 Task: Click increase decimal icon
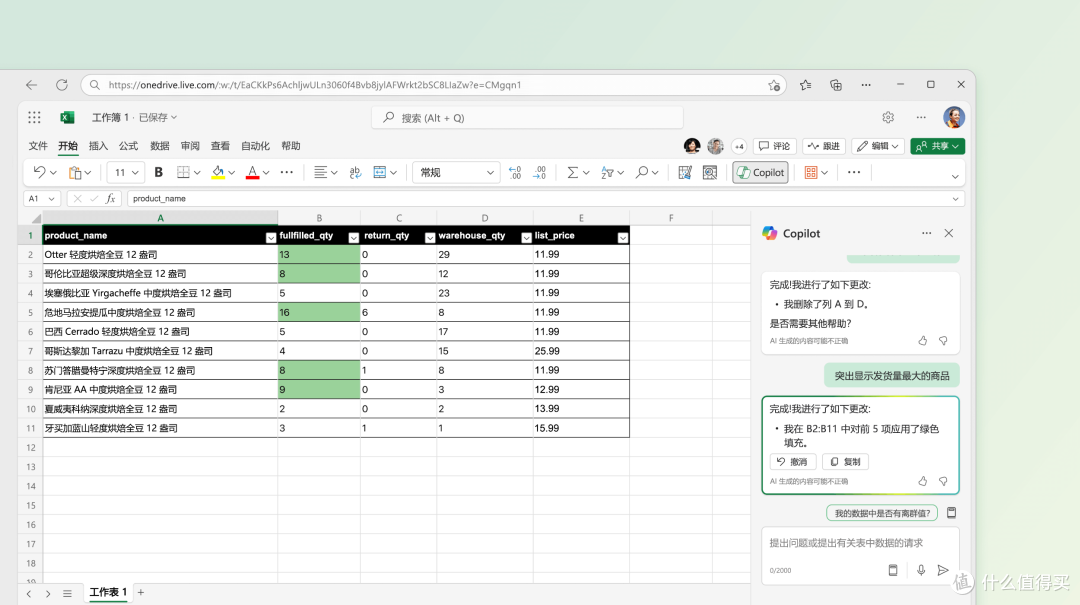[x=515, y=172]
